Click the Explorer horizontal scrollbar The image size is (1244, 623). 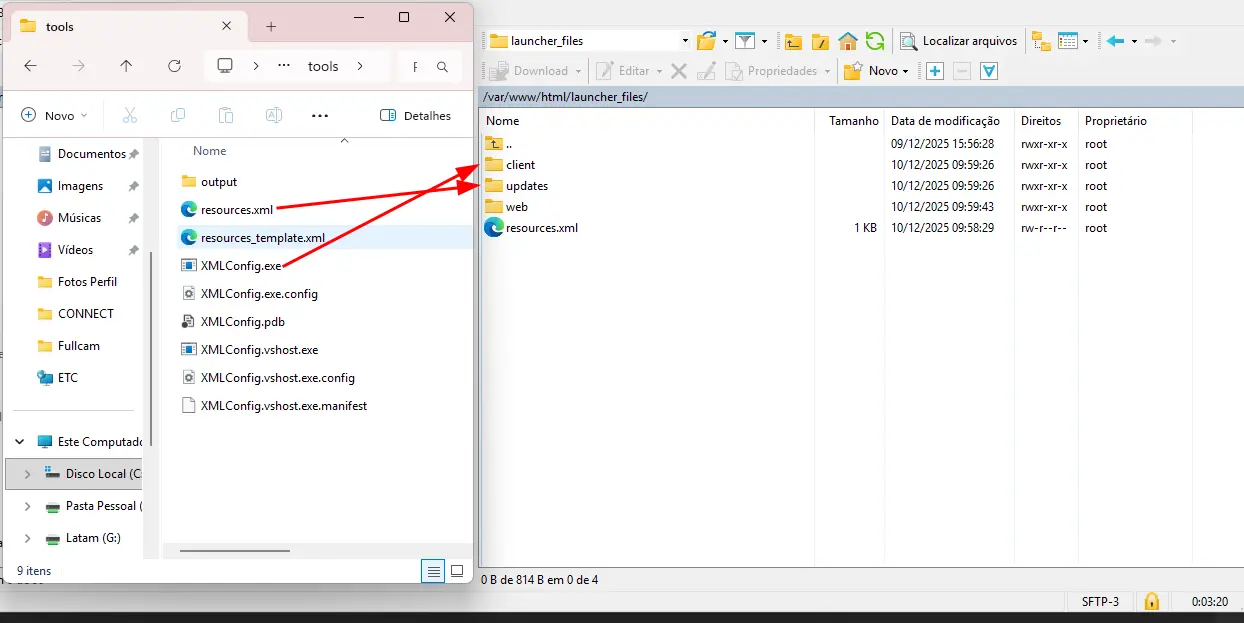235,550
